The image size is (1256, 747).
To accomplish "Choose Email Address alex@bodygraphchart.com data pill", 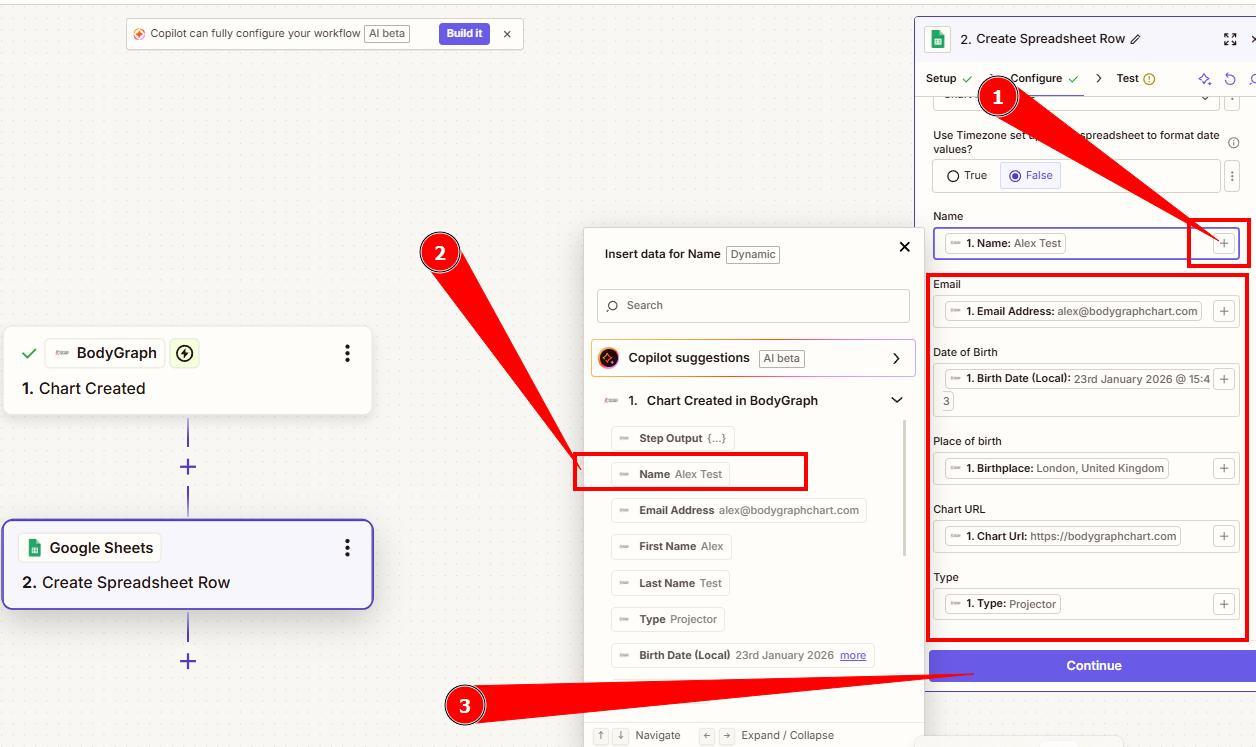I will 739,510.
